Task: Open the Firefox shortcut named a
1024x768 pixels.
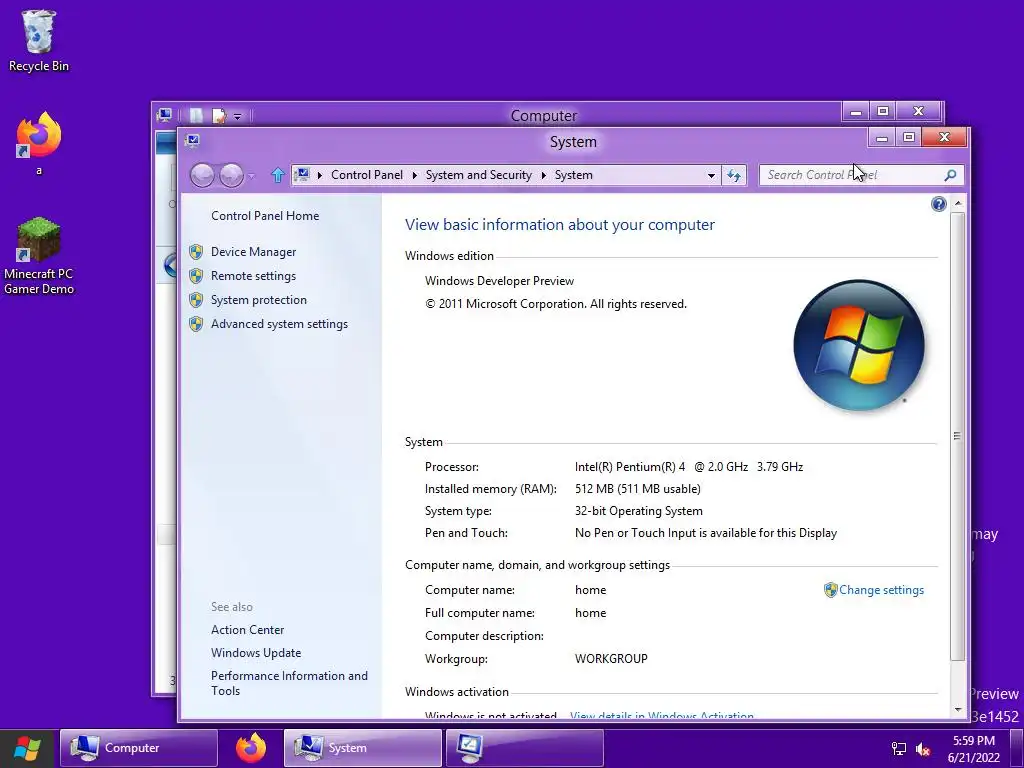Action: coord(39,143)
